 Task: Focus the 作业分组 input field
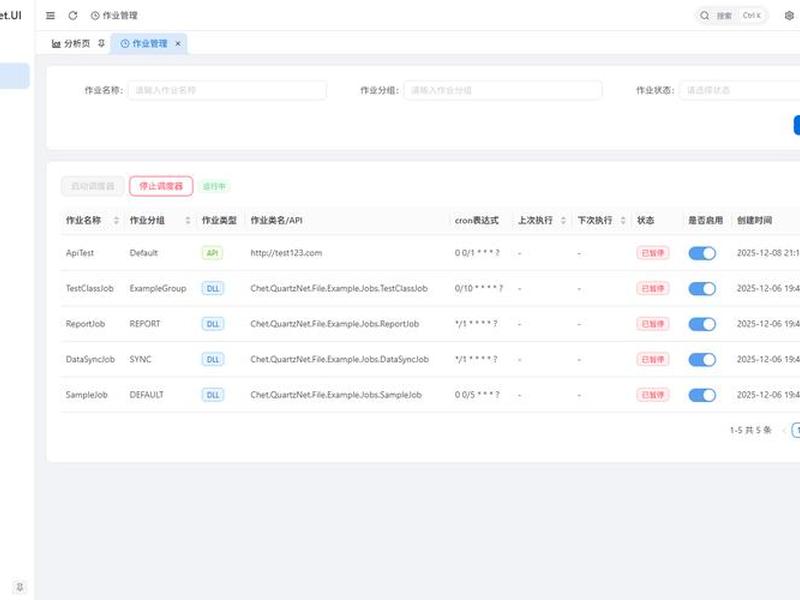[x=503, y=90]
